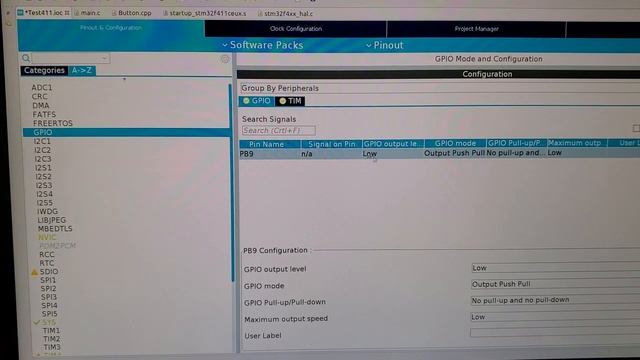Select I2S1 in the peripheral list

click(43, 168)
